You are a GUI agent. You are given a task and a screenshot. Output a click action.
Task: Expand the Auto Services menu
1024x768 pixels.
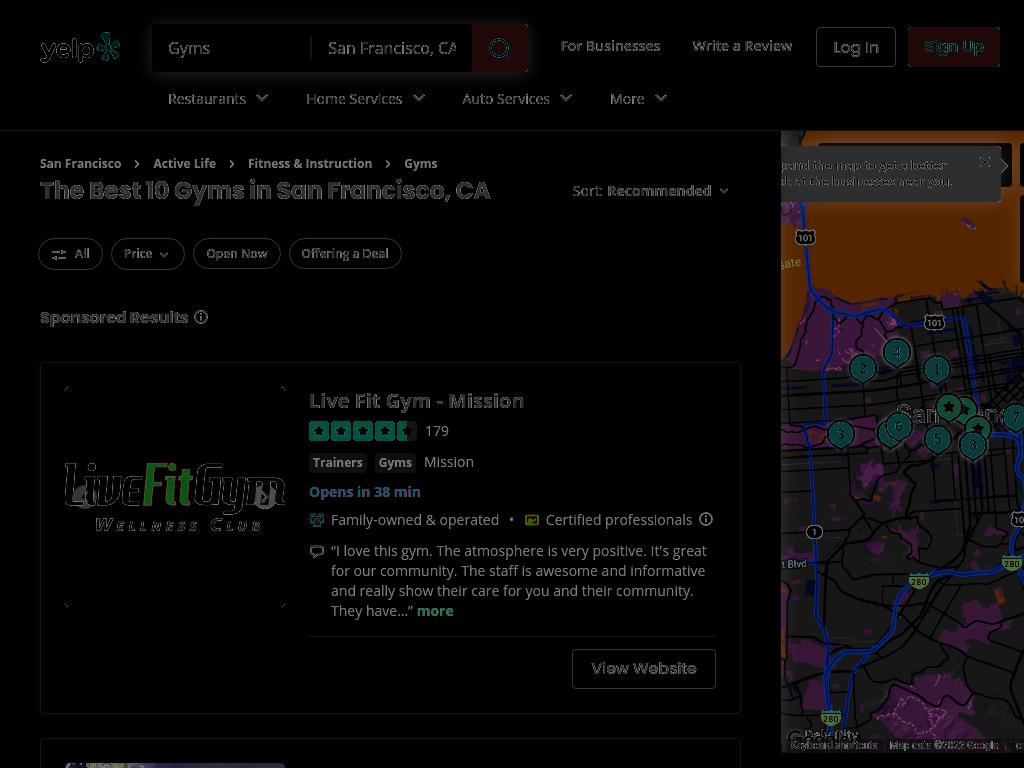(517, 99)
